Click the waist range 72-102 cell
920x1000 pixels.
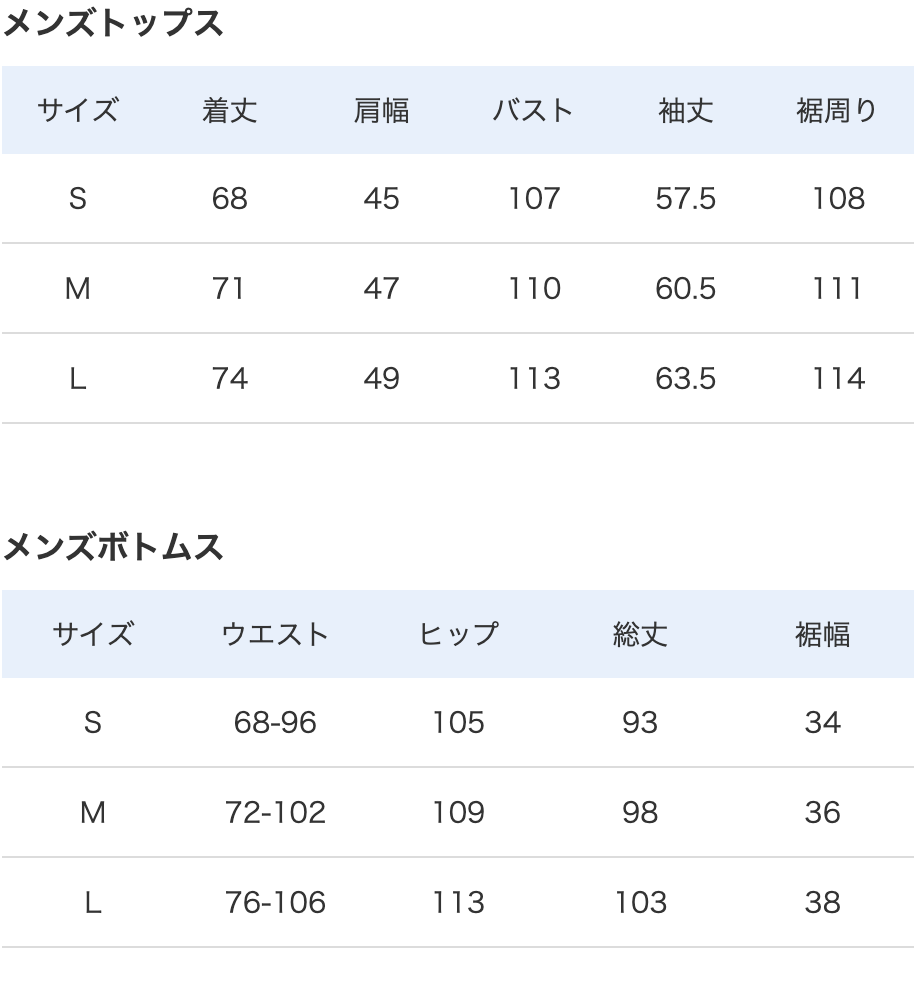275,813
